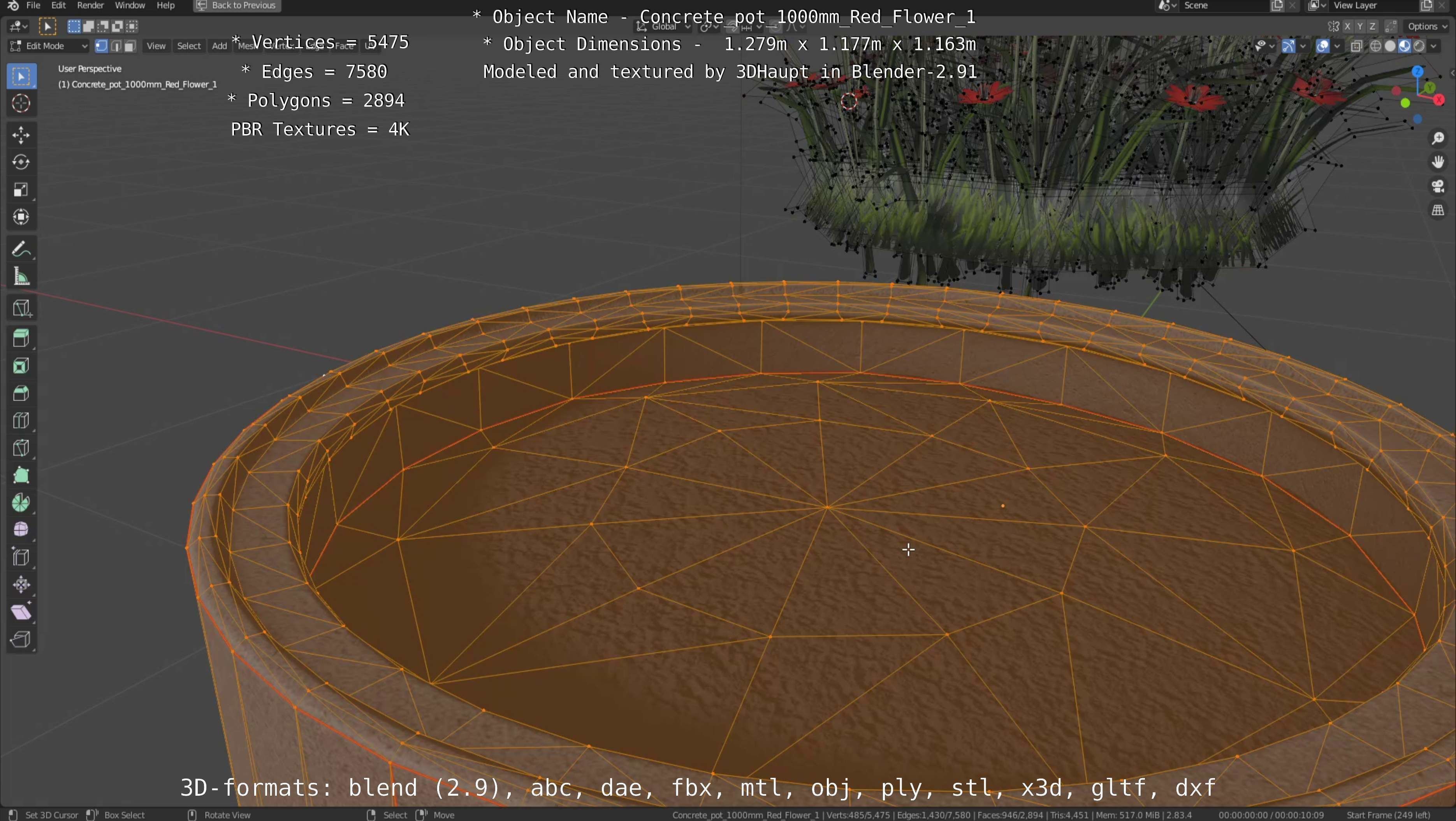The image size is (1456, 821).
Task: Activate the 3D Cursor tool
Action: [21, 104]
